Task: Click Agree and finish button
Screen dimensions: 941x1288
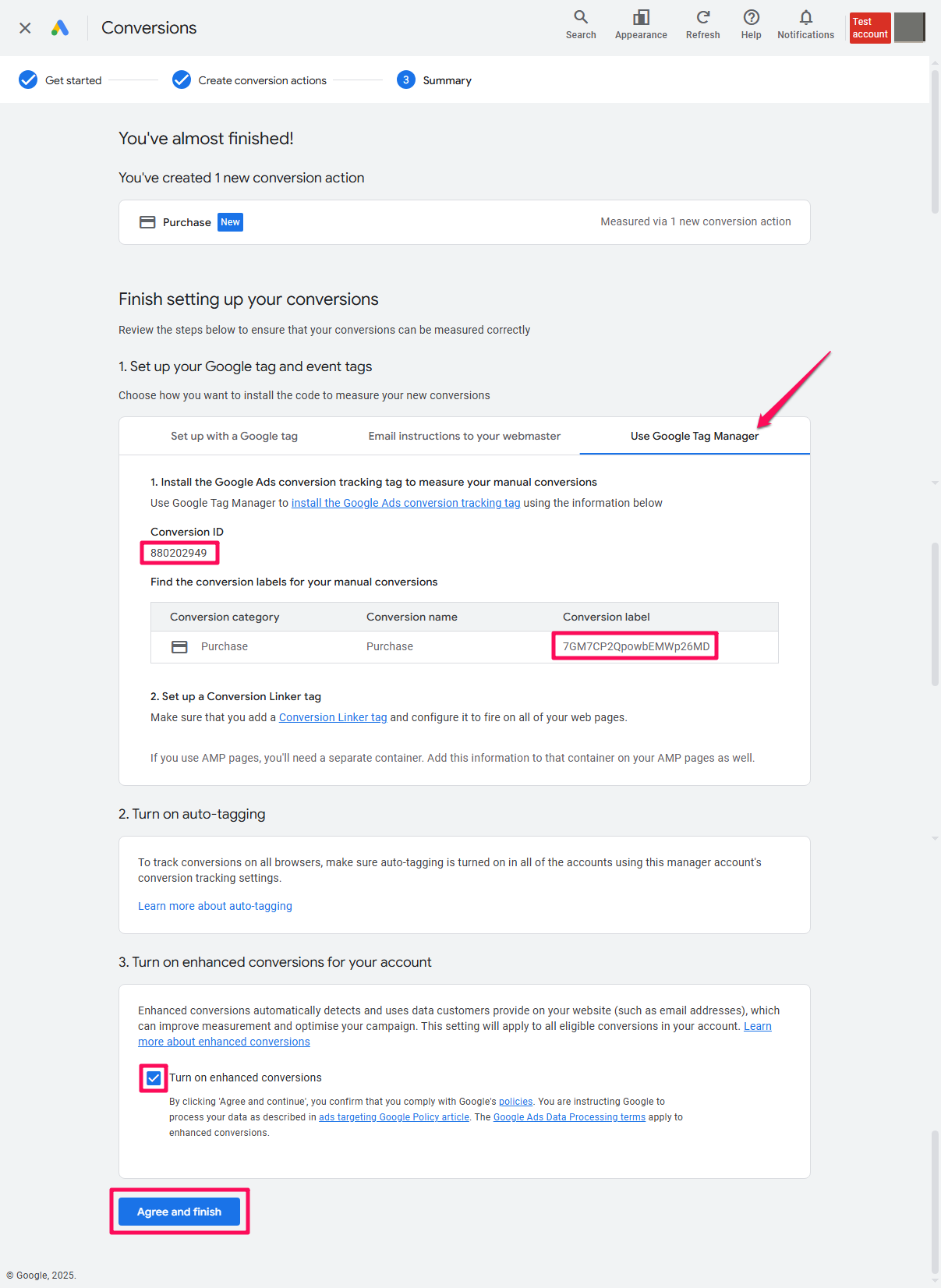Action: (x=179, y=1212)
